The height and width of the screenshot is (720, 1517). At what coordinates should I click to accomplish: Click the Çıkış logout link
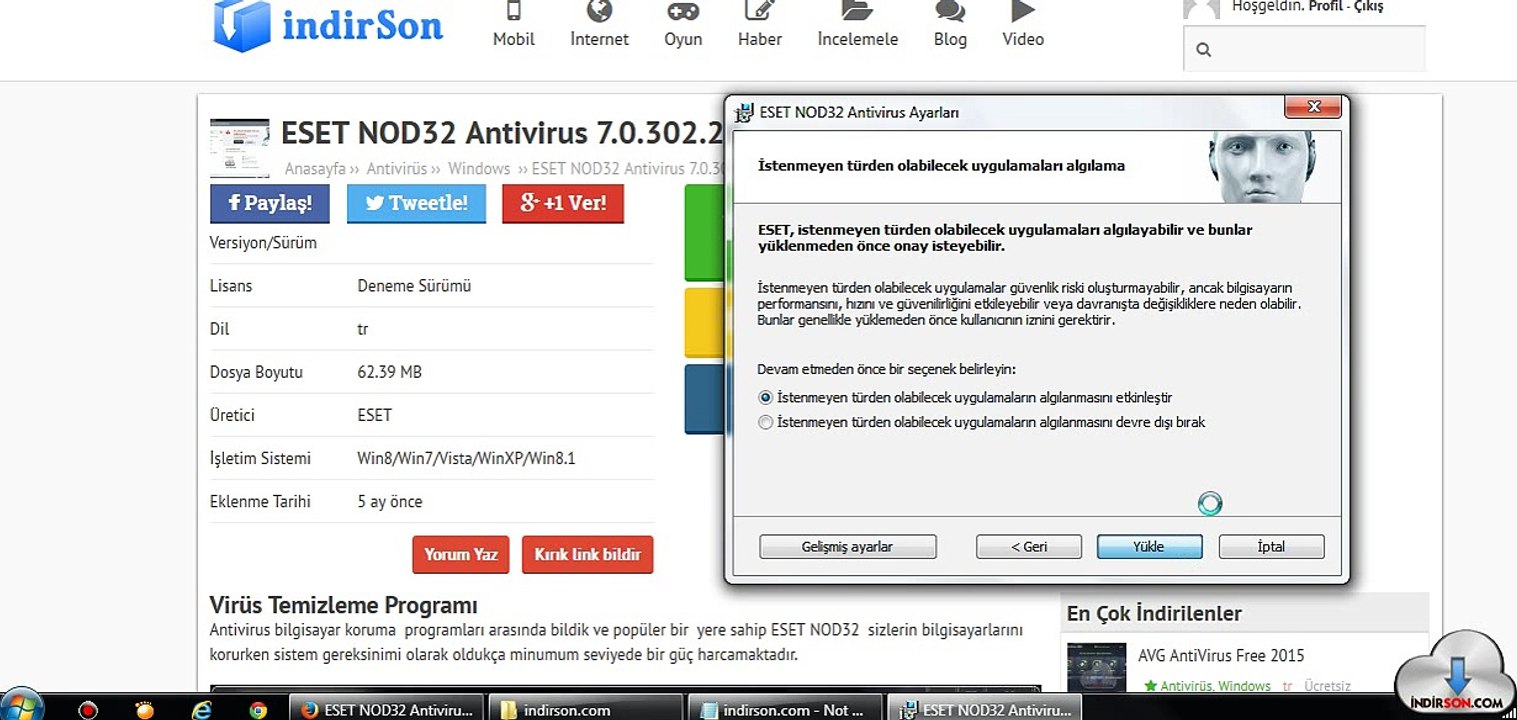1369,6
